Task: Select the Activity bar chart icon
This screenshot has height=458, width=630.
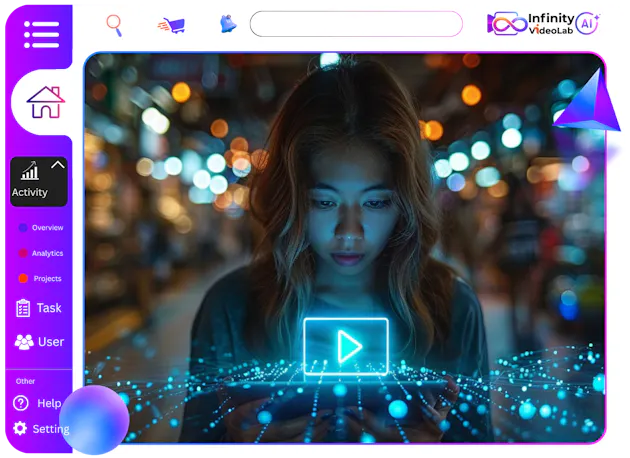Action: click(x=30, y=172)
